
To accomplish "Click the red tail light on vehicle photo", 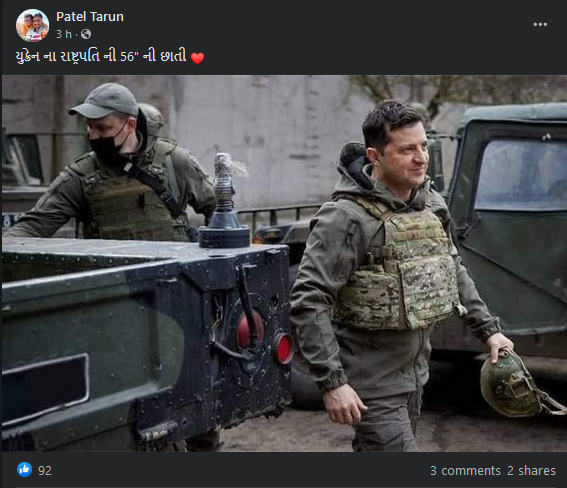I will click(x=284, y=348).
